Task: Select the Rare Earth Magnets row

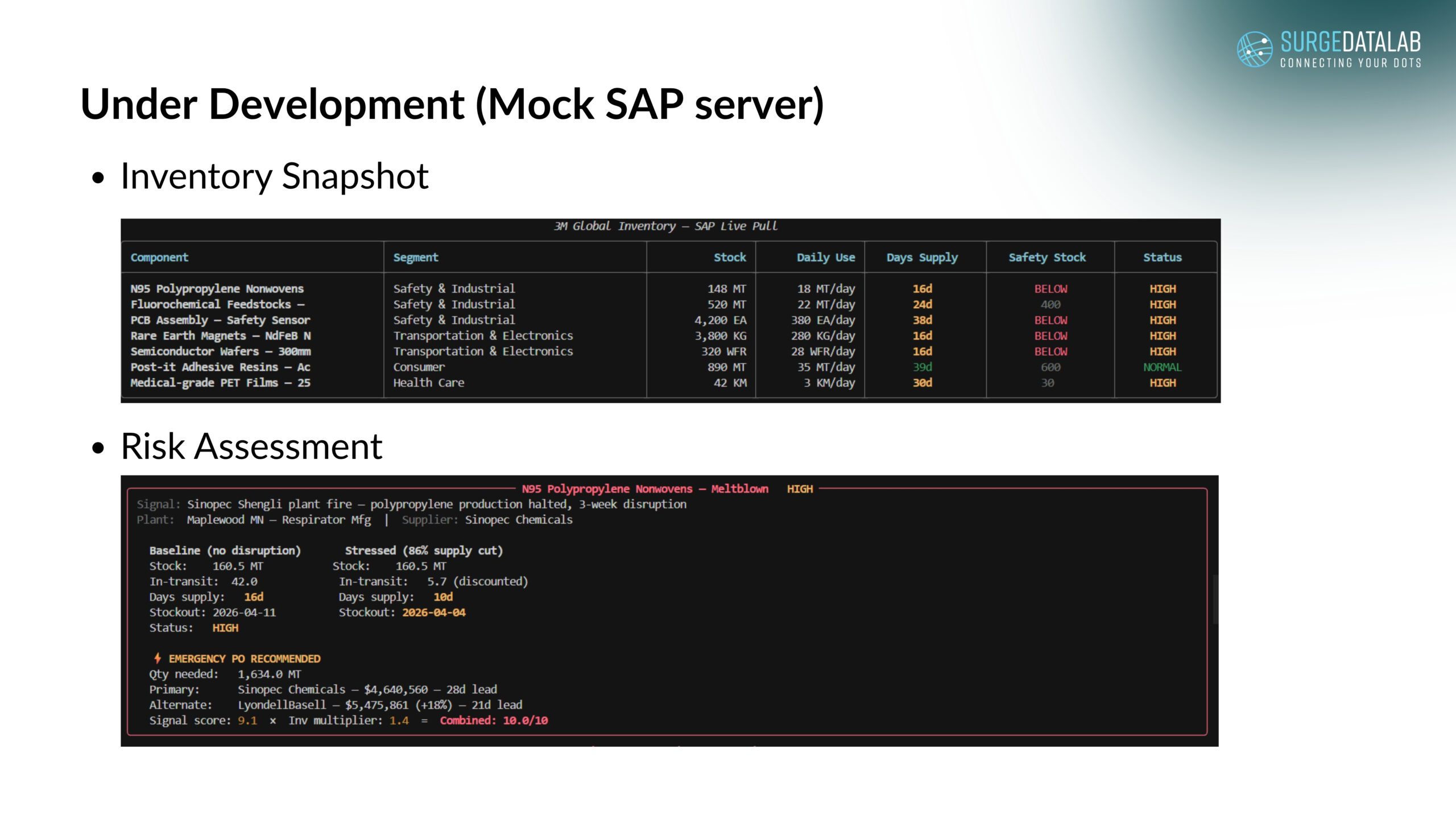Action: (x=221, y=336)
